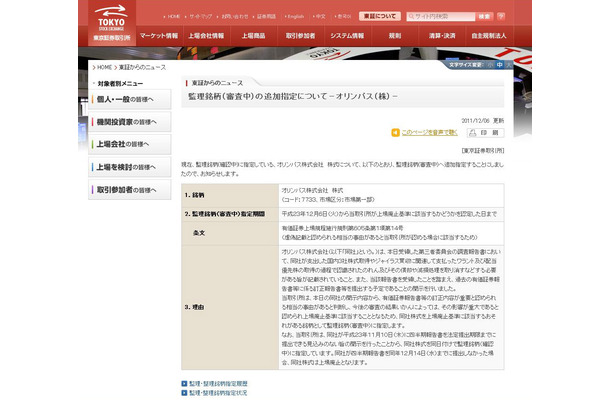The width and height of the screenshot is (610, 400).
Task: Switch site language to English
Action: point(296,16)
